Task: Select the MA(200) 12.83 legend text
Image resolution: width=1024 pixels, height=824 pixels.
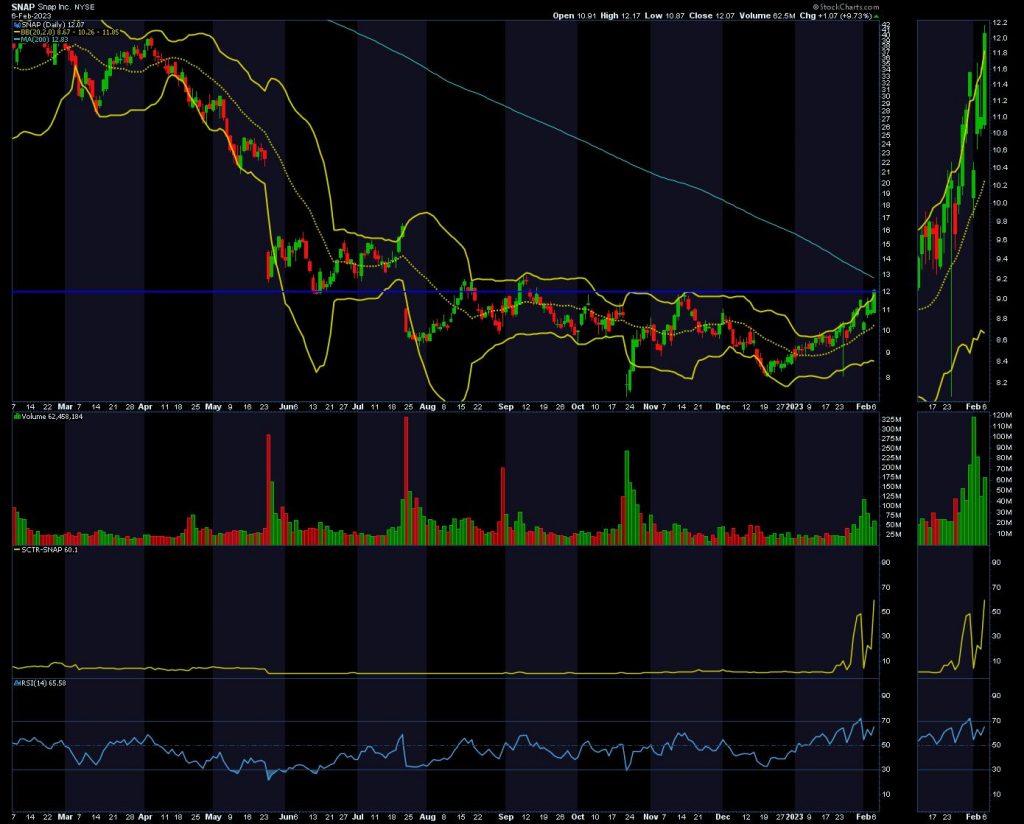Action: pyautogui.click(x=44, y=39)
